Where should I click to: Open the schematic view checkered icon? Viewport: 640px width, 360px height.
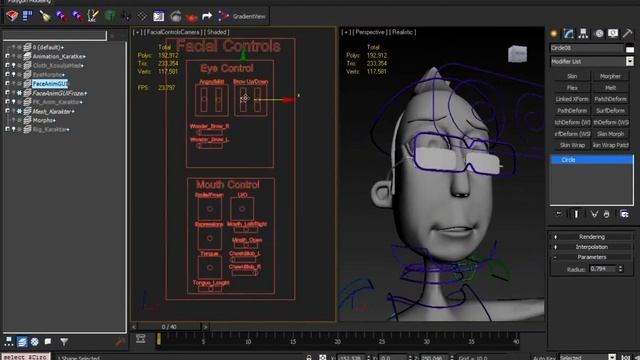coord(142,16)
